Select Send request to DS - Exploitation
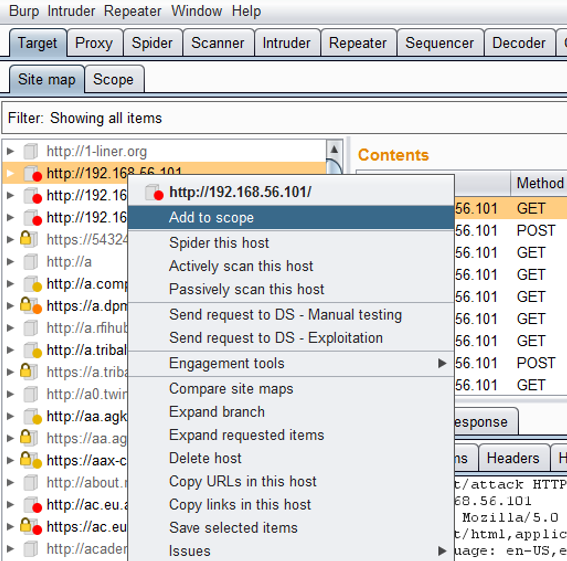 (x=291, y=337)
